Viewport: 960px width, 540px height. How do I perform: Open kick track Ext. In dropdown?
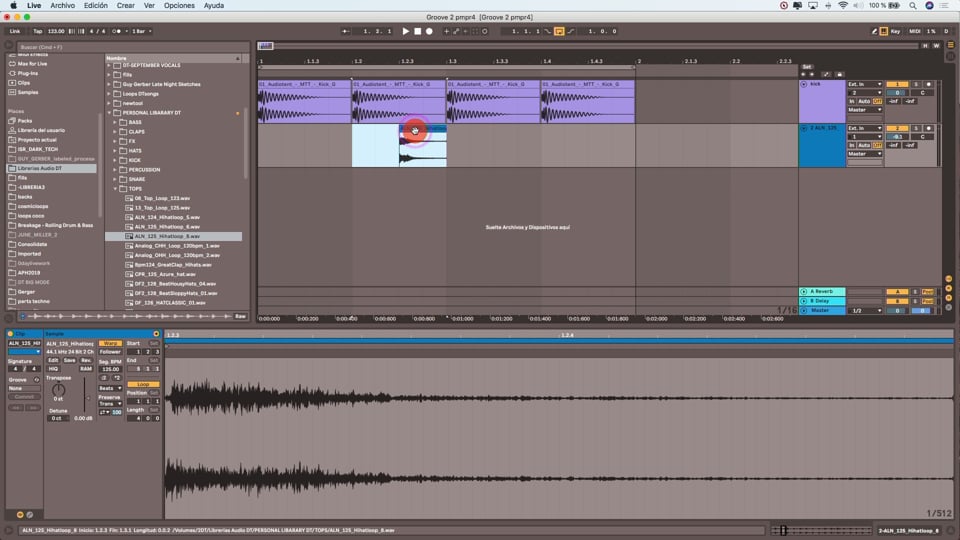pyautogui.click(x=864, y=84)
